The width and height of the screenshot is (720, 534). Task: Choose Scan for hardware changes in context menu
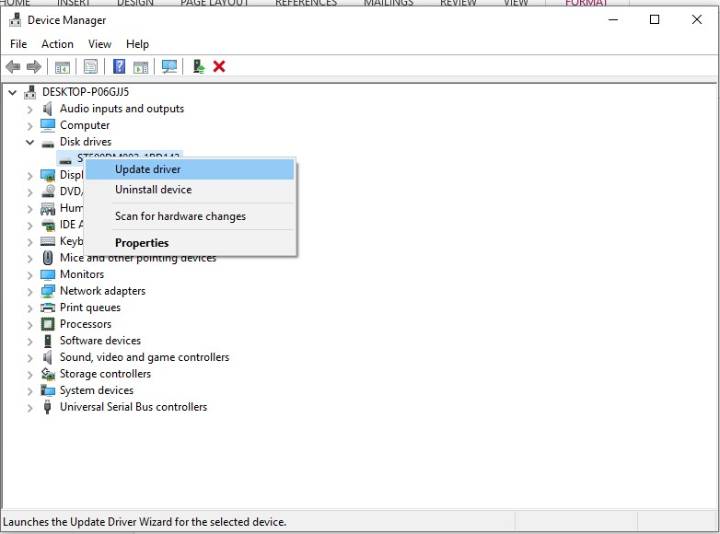[190, 216]
